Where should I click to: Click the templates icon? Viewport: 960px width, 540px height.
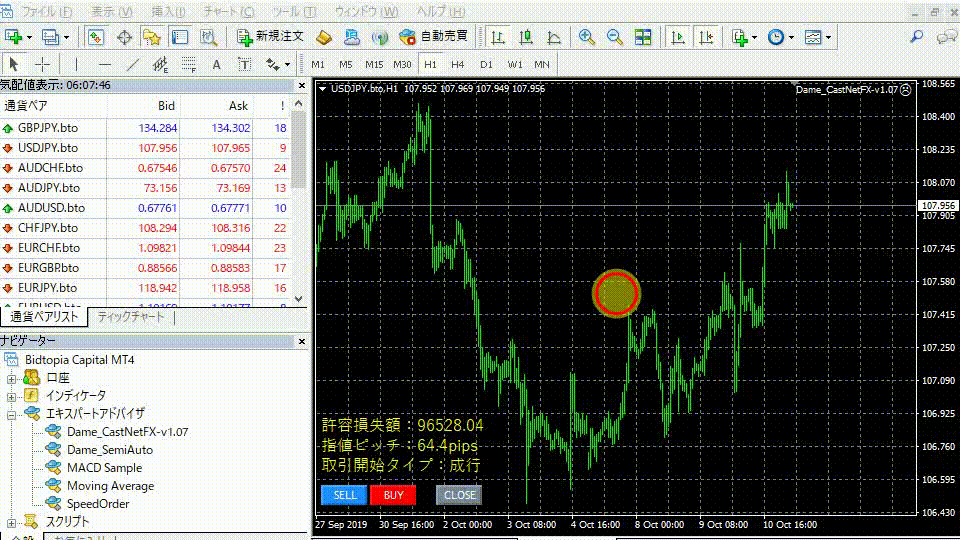click(x=813, y=37)
